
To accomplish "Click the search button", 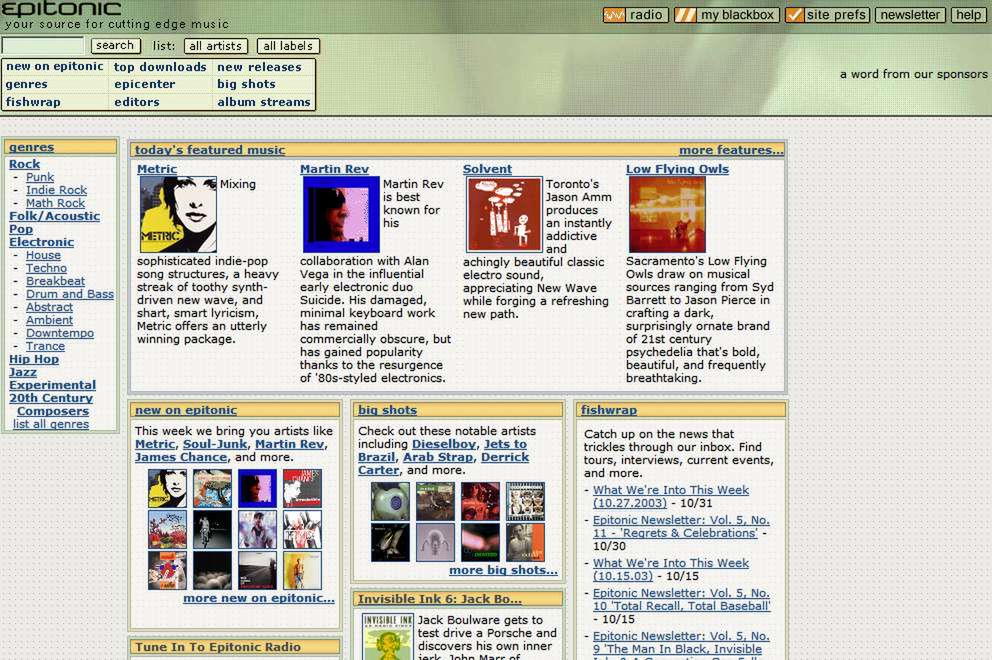I will point(115,46).
